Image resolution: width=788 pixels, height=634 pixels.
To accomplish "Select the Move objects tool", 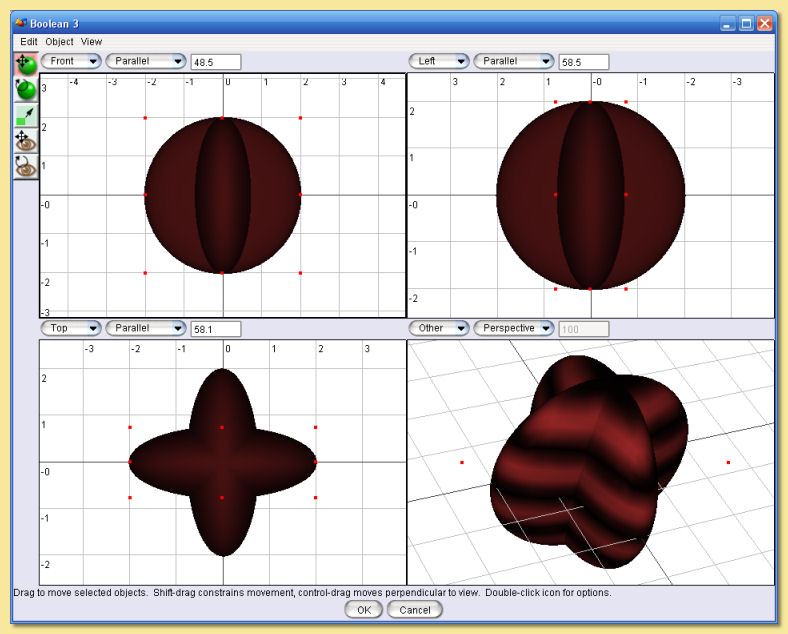I will click(x=26, y=64).
